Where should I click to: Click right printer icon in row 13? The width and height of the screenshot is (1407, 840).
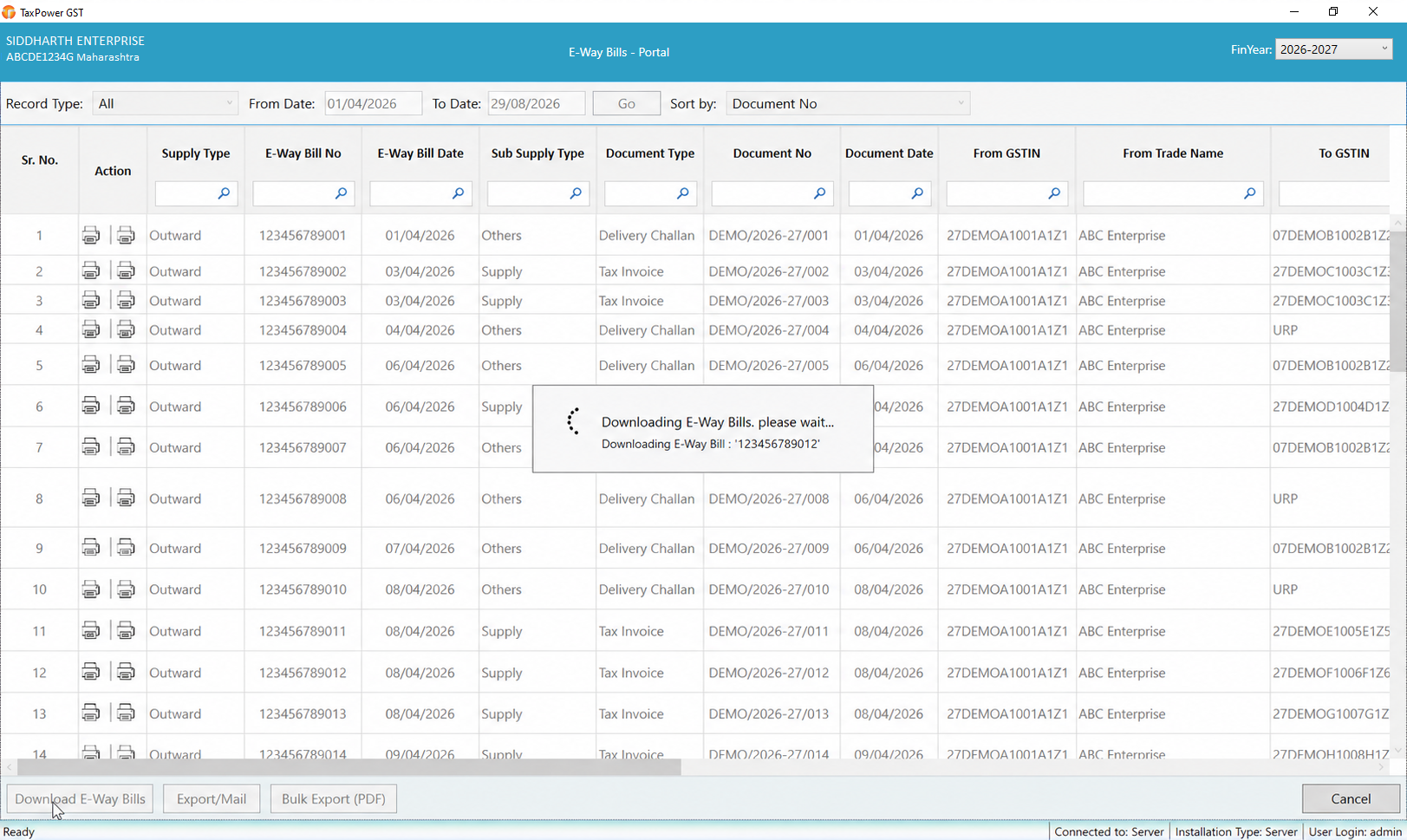coord(126,713)
